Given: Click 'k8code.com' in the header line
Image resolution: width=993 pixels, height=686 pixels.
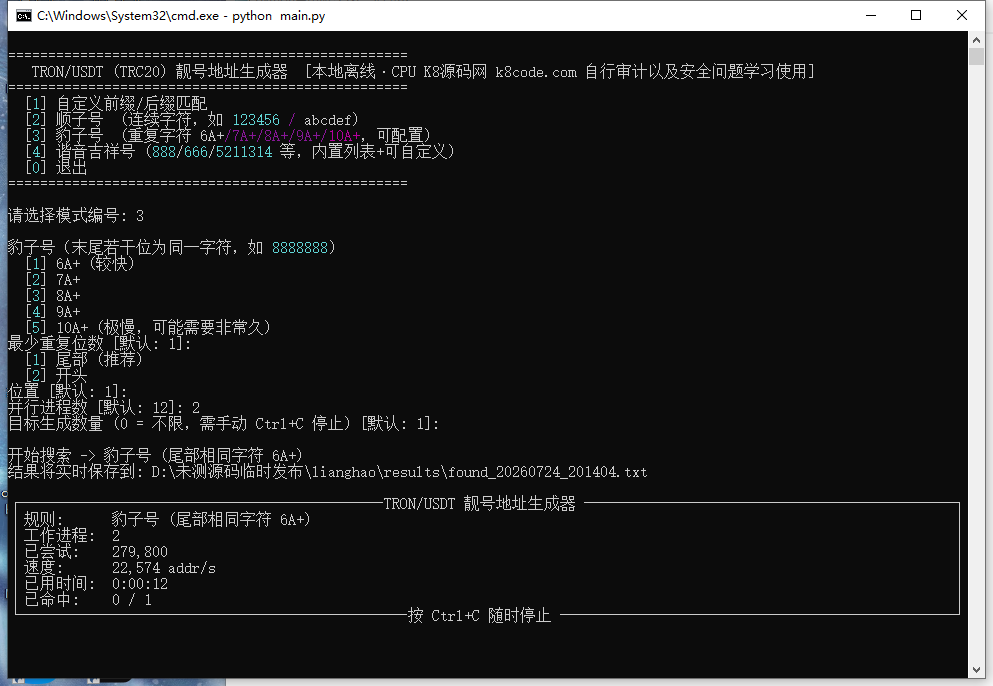Looking at the screenshot, I should point(536,72).
